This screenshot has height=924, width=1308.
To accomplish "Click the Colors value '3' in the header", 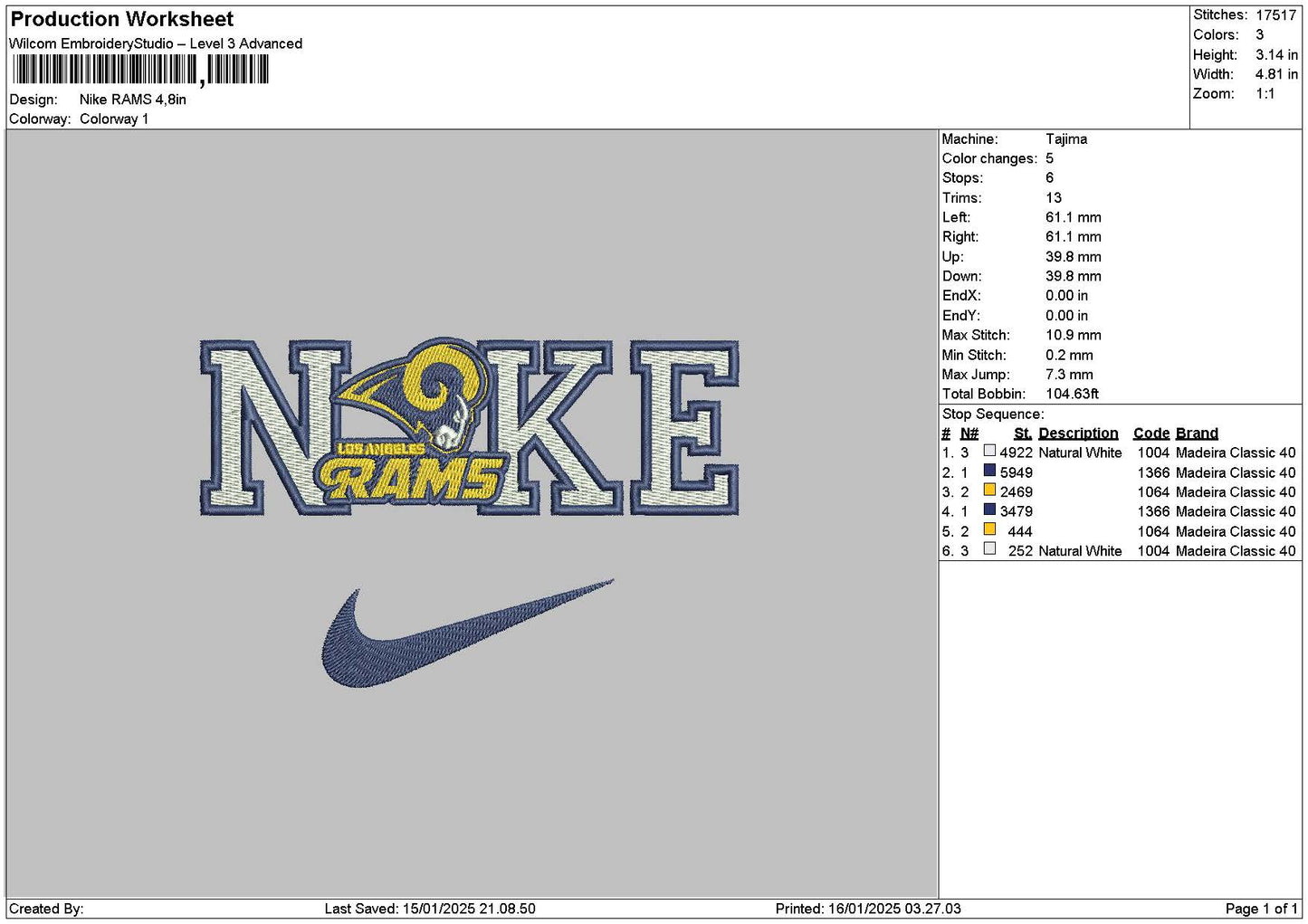I will point(1259,34).
